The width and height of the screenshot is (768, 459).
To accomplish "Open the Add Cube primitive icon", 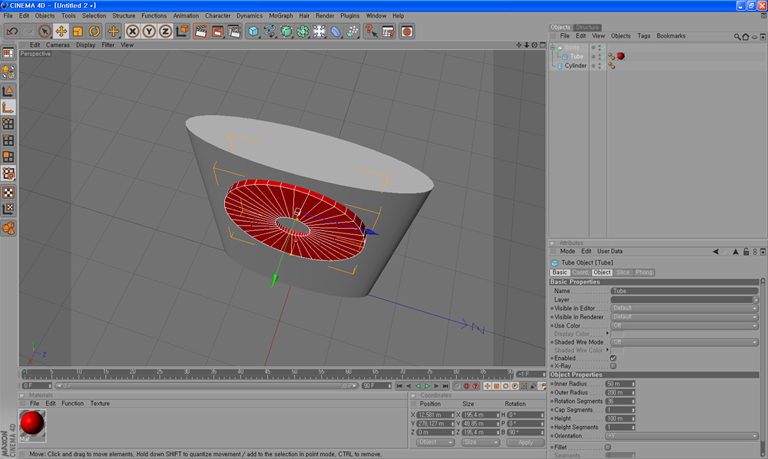I will pos(254,32).
